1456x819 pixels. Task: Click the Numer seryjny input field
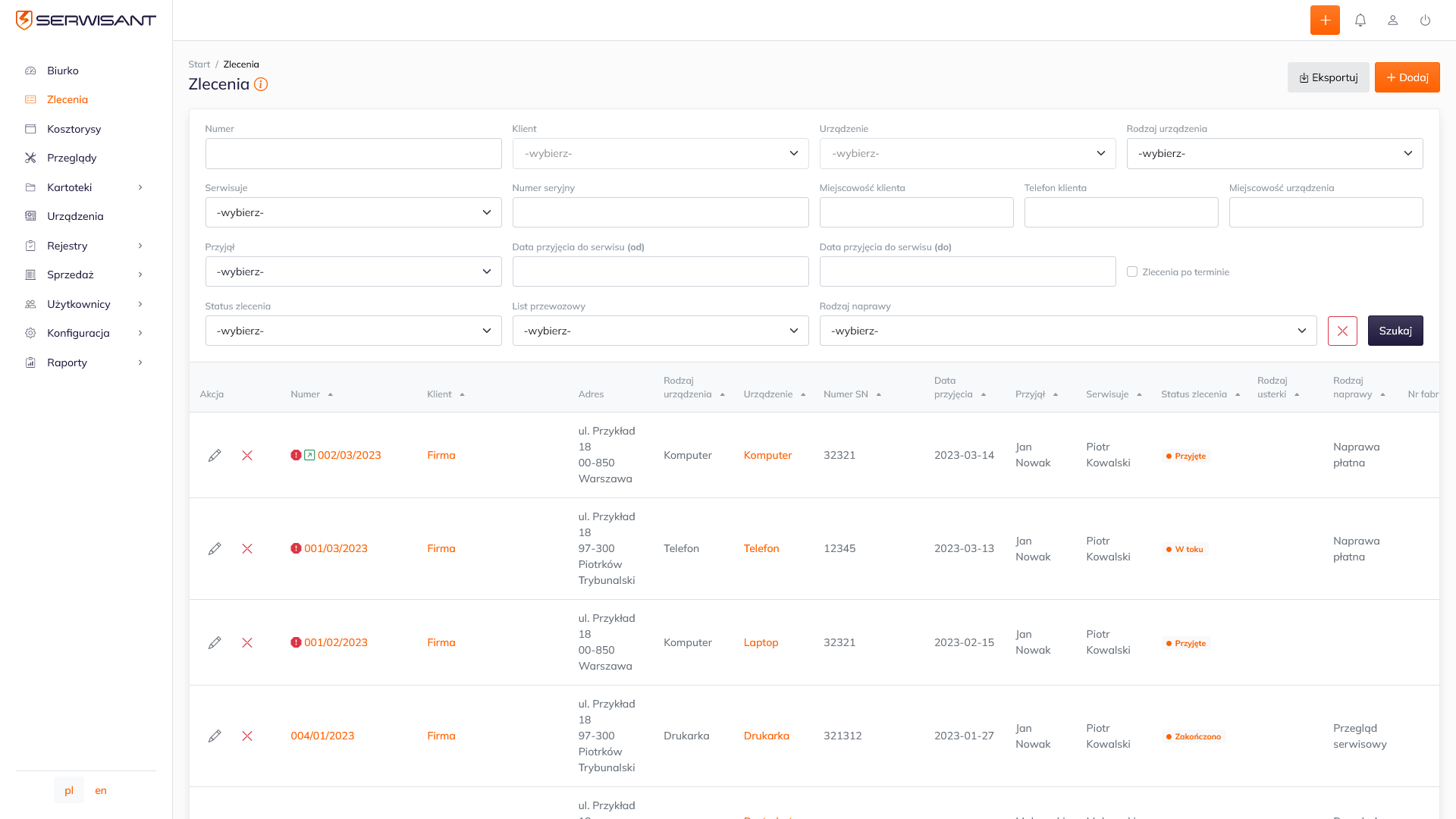click(x=660, y=212)
